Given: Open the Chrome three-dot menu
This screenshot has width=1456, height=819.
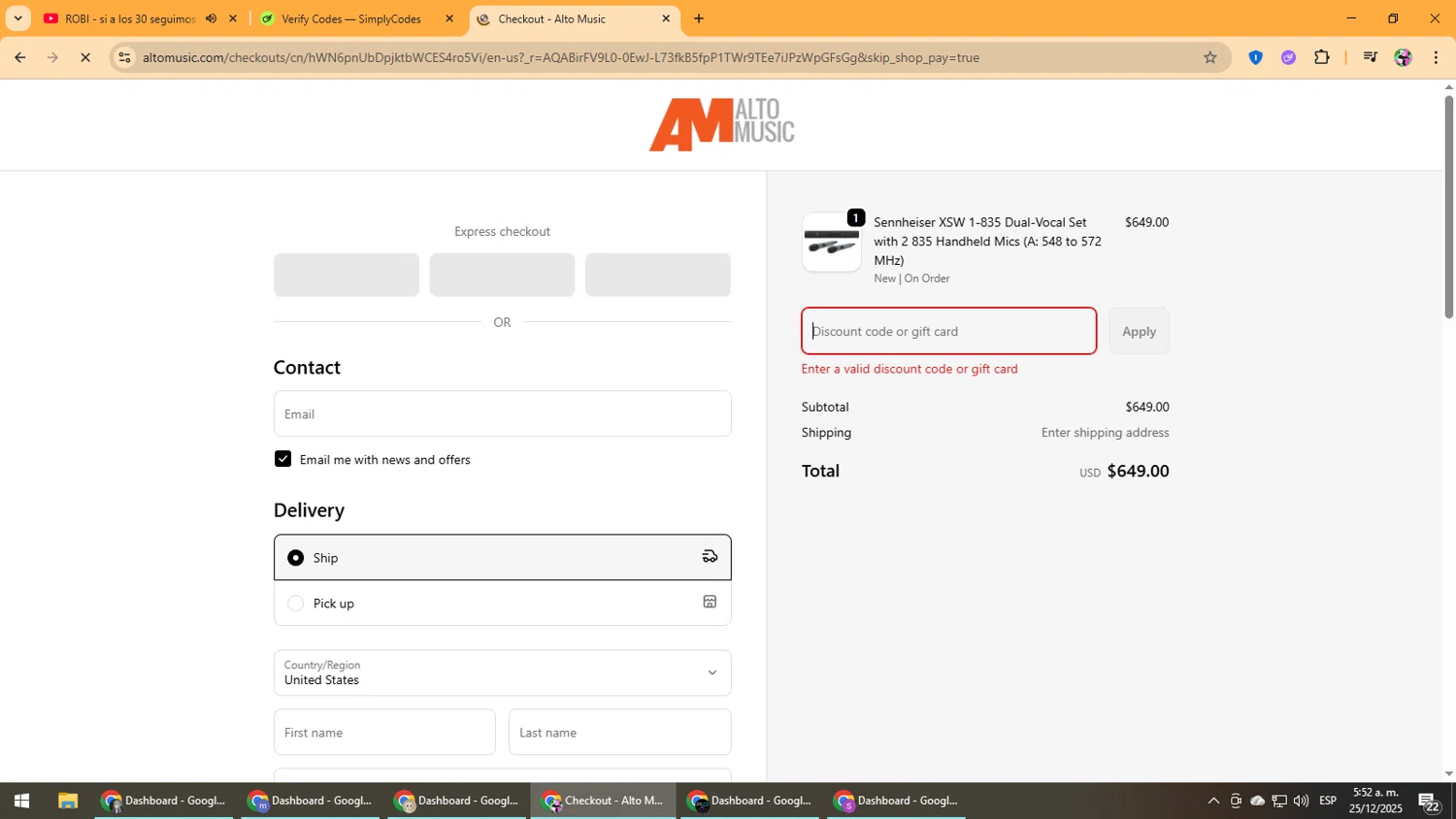Looking at the screenshot, I should tap(1436, 57).
